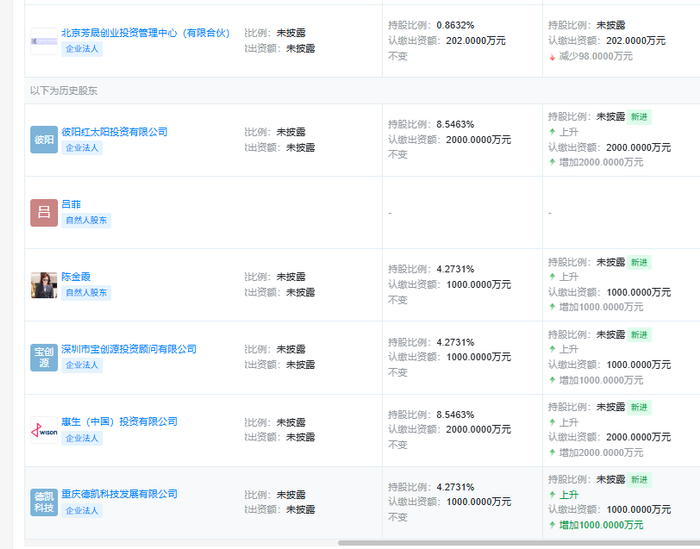
Task: Open 彼阳红太阳投资有限公司 company link
Action: pos(114,132)
